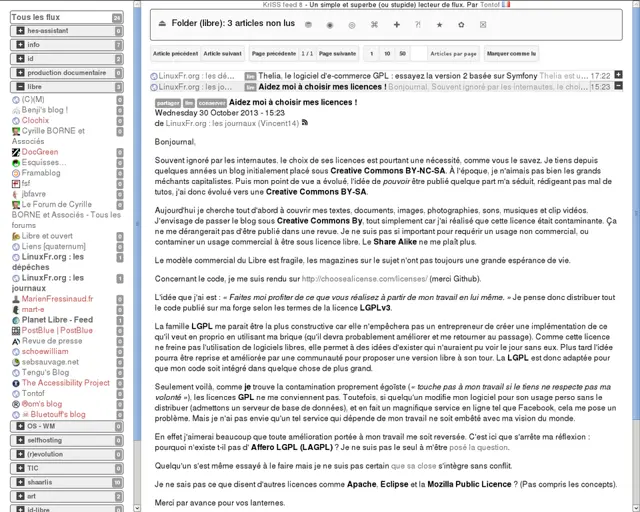Toggle read state of the Thelia article

click(250, 76)
